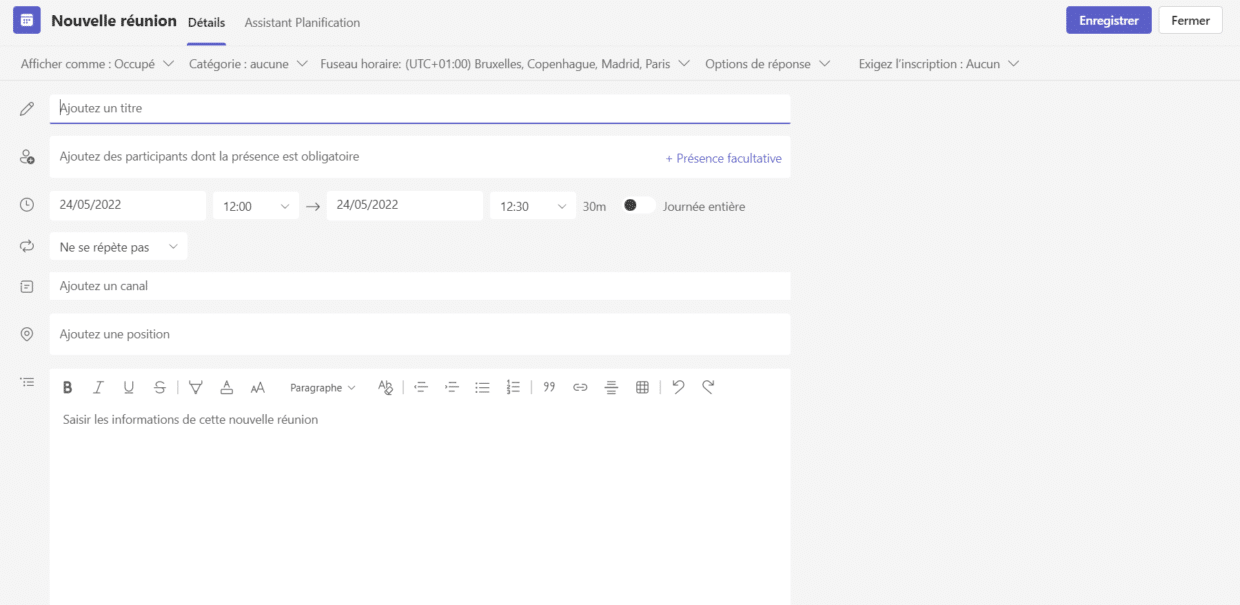Open the Fuseau horaire timezone dropdown

coord(505,64)
